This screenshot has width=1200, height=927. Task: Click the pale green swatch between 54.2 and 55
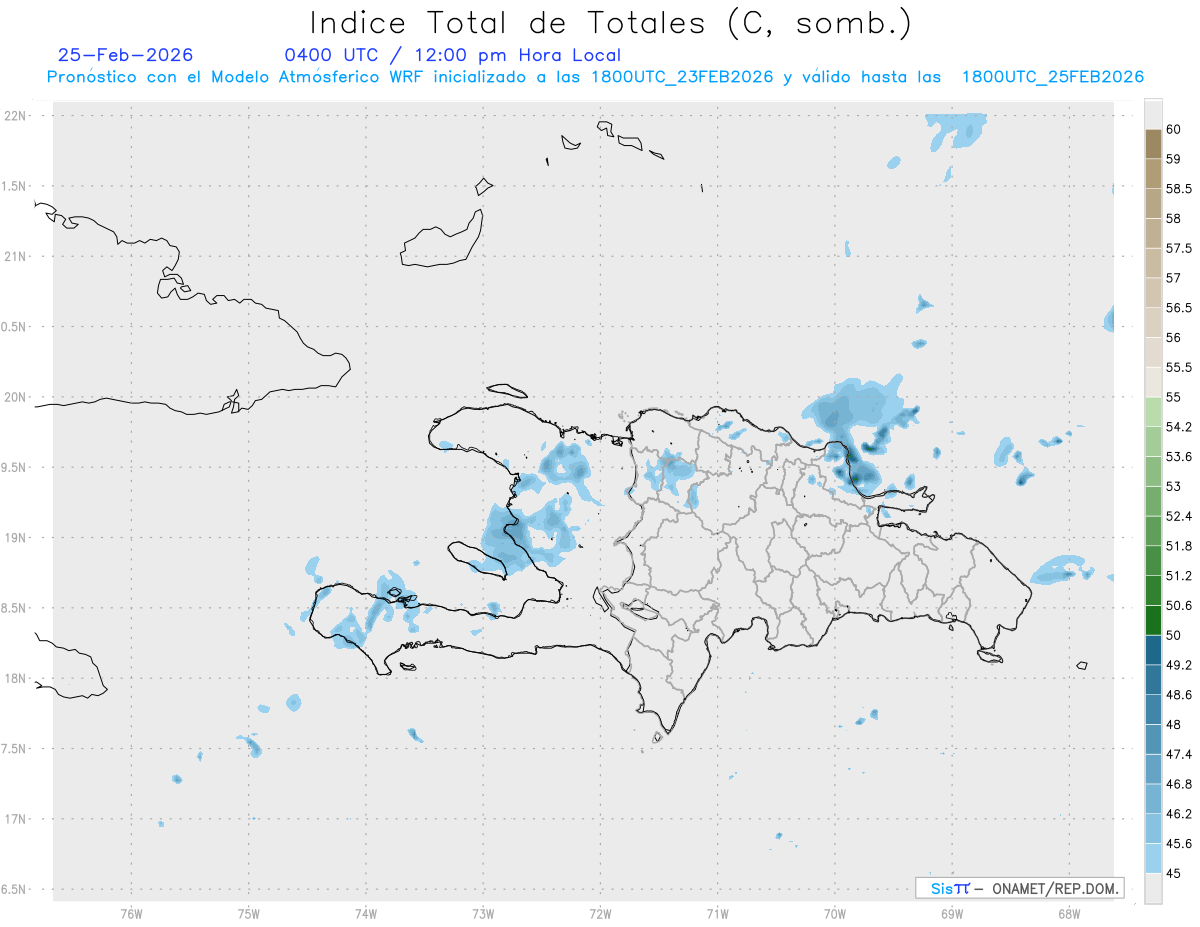click(1153, 412)
